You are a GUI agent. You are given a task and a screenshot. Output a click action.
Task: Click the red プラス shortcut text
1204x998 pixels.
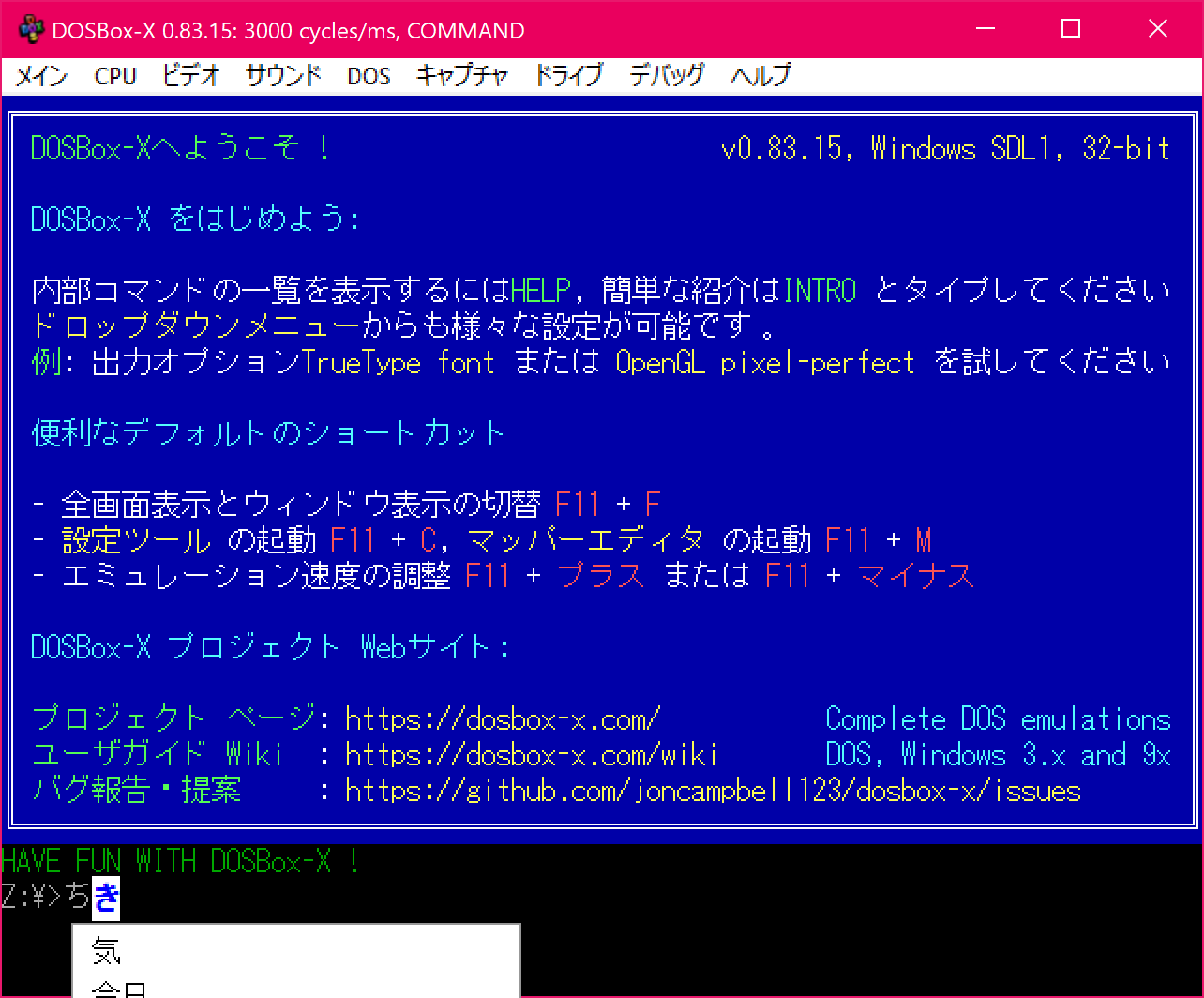click(x=601, y=576)
